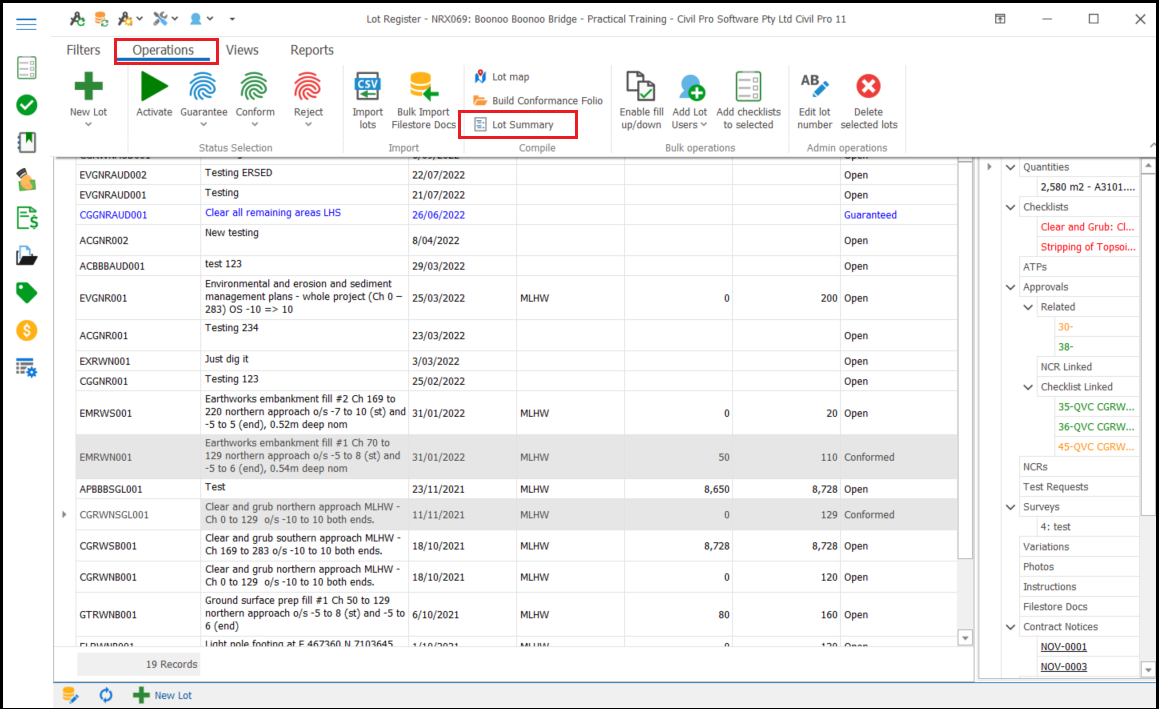Select the CGGNRAUD001 lot row

point(113,215)
